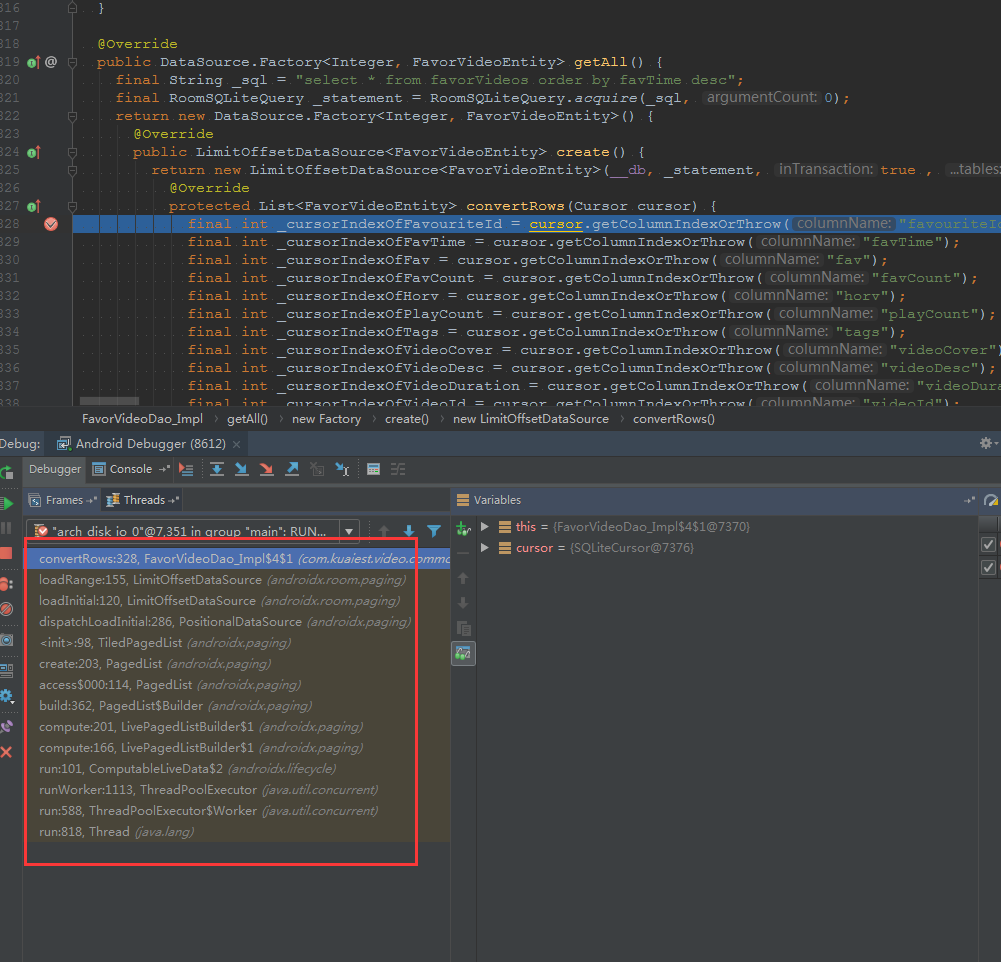
Task: Click FavorVideoDao_Impl breadcrumb
Action: click(142, 419)
